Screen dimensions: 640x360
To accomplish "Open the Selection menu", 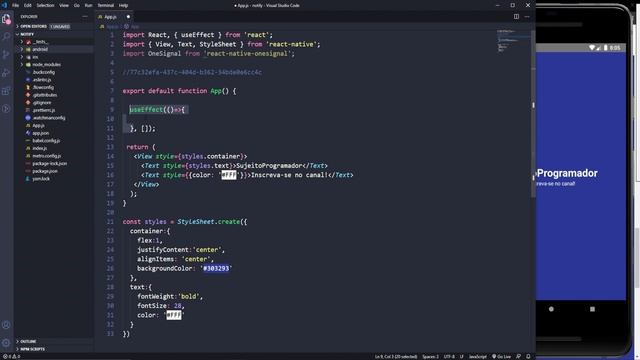I will click(45, 5).
